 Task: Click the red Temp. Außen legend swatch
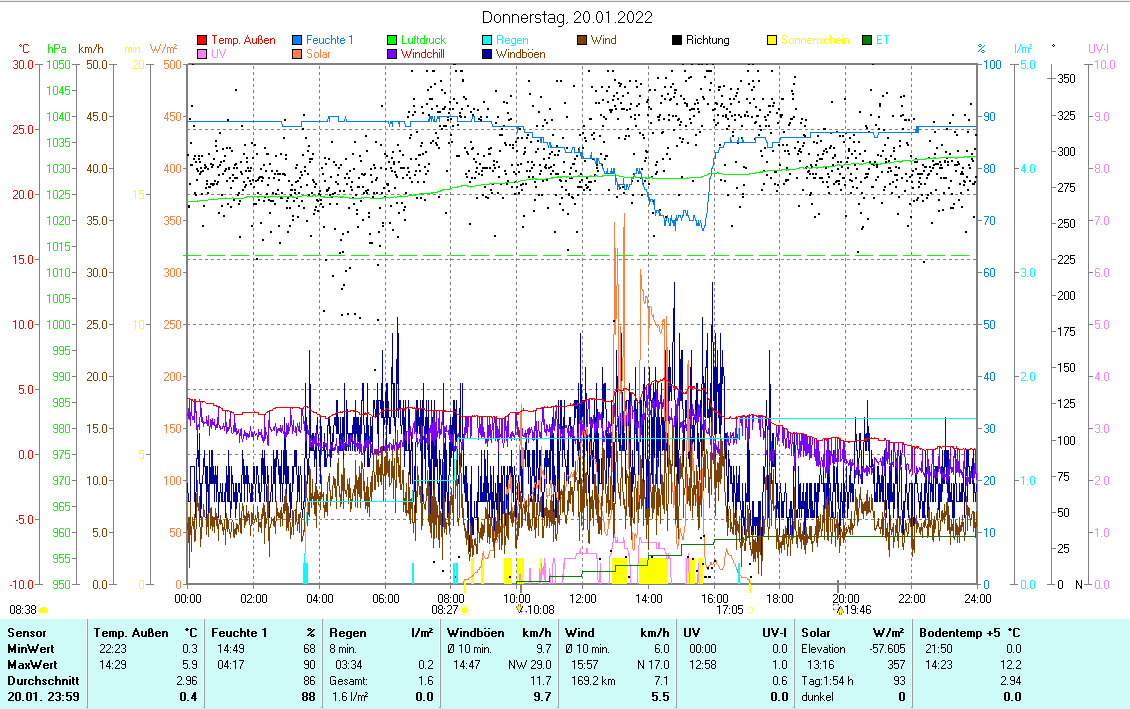(x=202, y=41)
